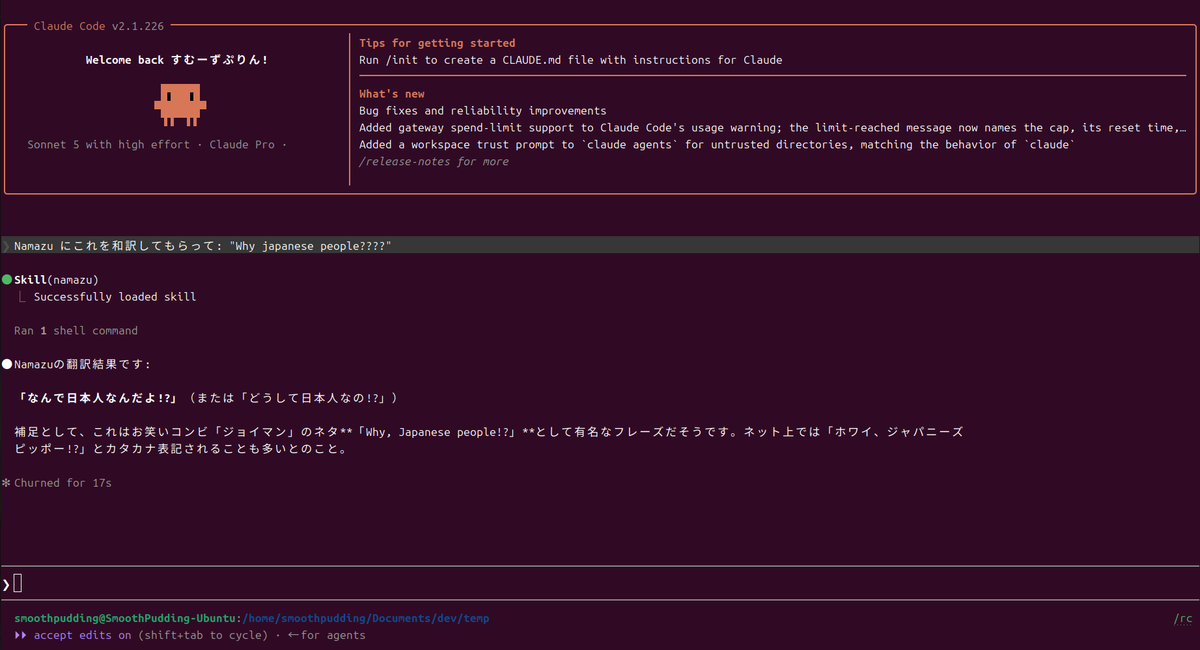Click the green bullet beside Skill(namazu)
Screen dimensions: 1200x650
[x=6, y=279]
